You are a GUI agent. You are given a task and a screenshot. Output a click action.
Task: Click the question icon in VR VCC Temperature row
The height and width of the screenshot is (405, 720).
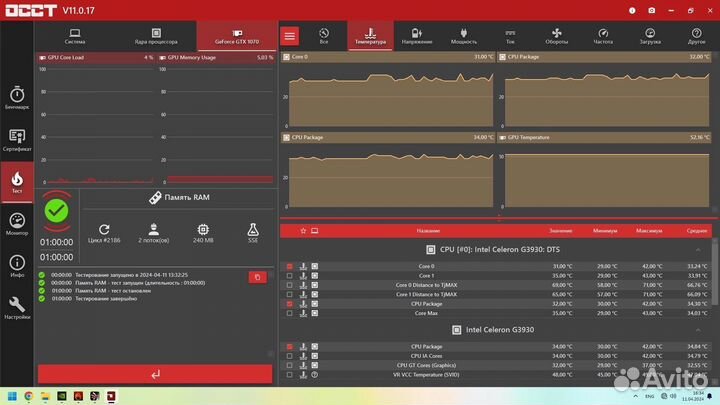[315, 375]
